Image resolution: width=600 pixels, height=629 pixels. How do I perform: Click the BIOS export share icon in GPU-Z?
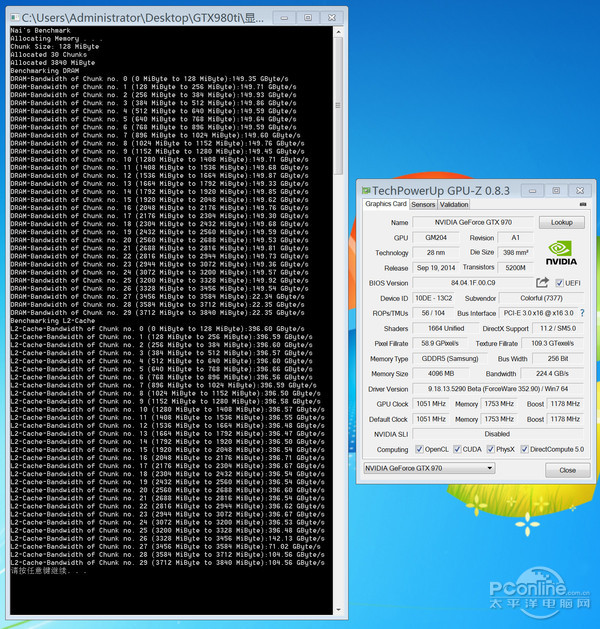click(x=542, y=282)
